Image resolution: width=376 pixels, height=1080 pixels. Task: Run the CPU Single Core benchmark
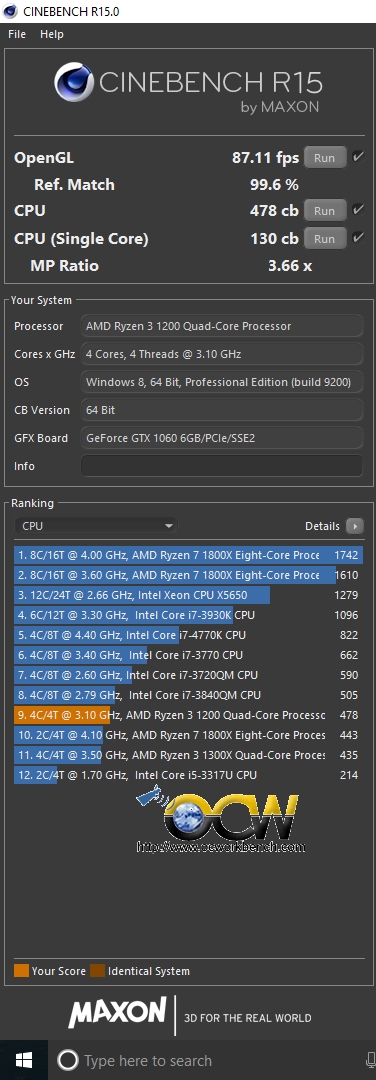pos(324,239)
